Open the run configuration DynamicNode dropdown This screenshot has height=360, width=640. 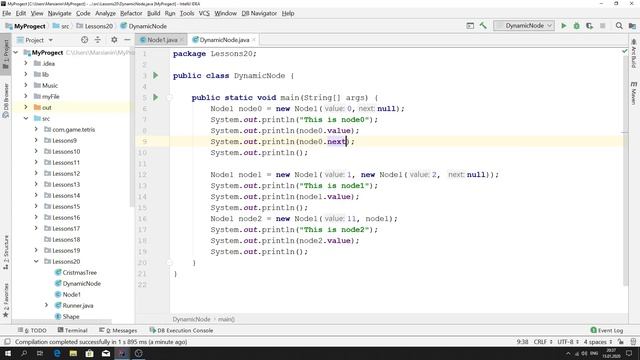524,26
